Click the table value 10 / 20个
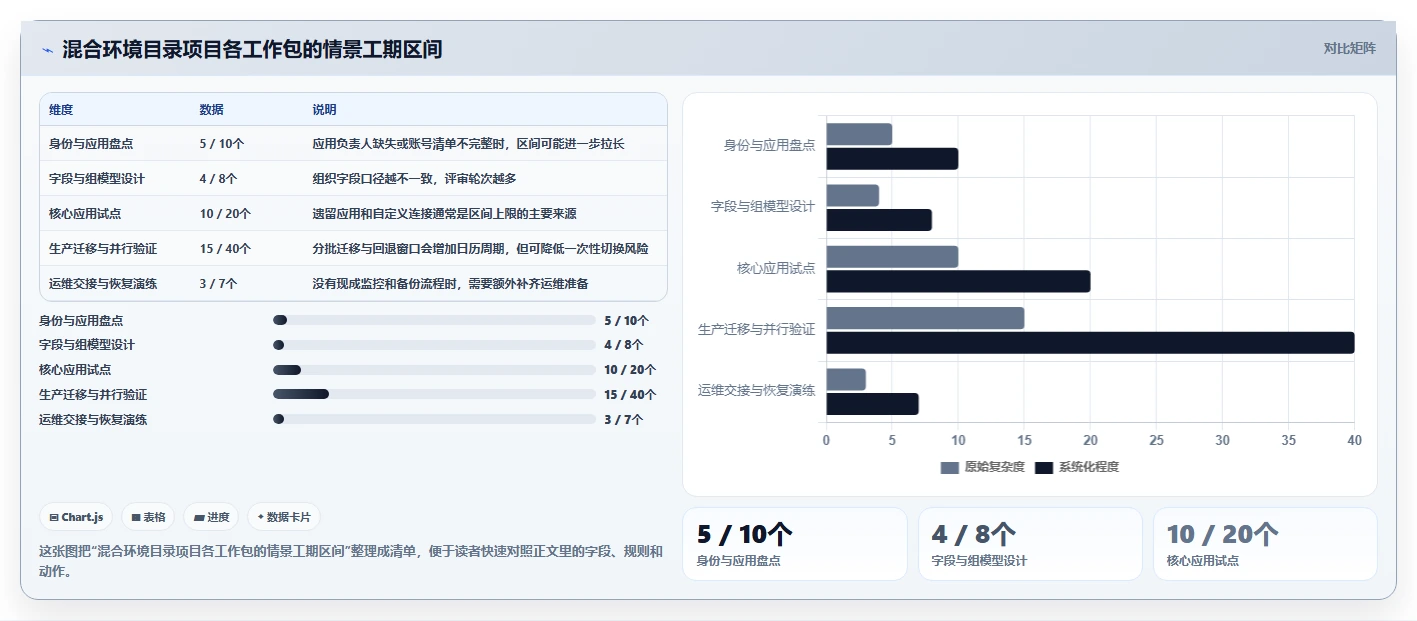The height and width of the screenshot is (621, 1417). [x=226, y=214]
